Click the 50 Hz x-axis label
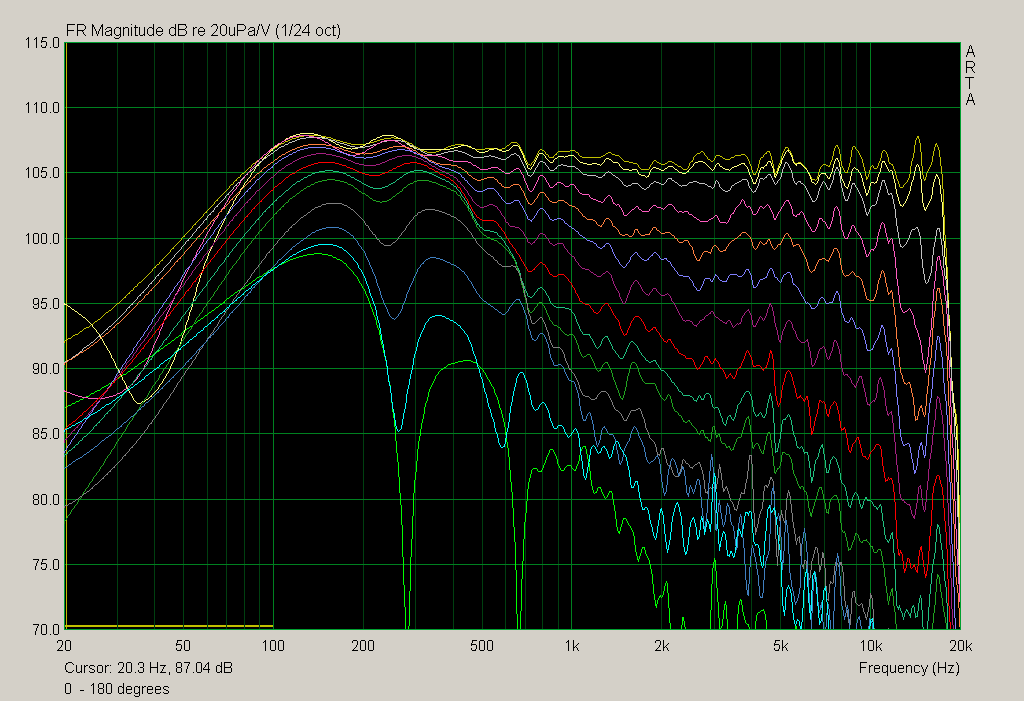This screenshot has width=1024, height=701. (x=183, y=646)
